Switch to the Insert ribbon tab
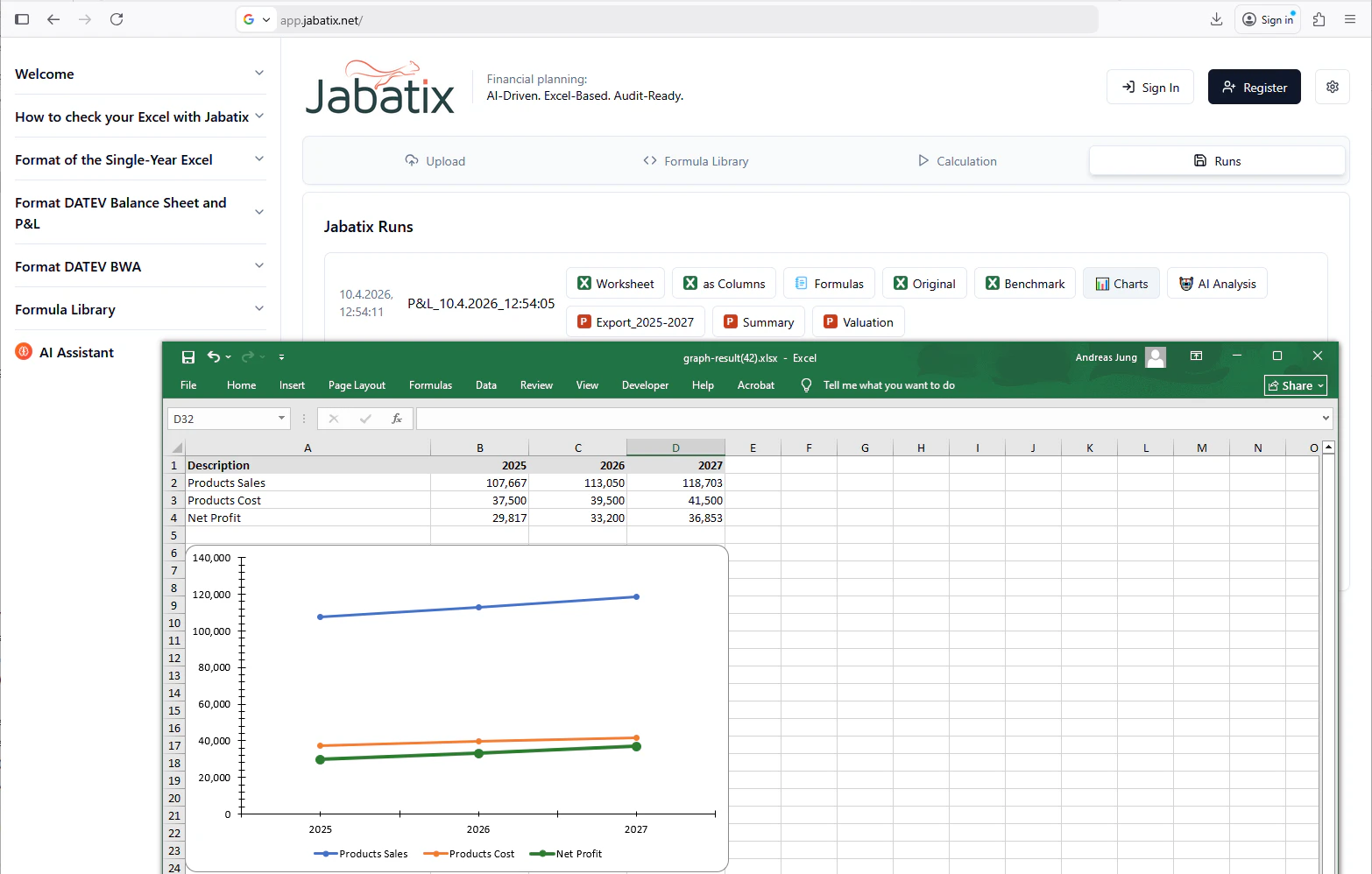This screenshot has width=1372, height=874. [x=292, y=384]
